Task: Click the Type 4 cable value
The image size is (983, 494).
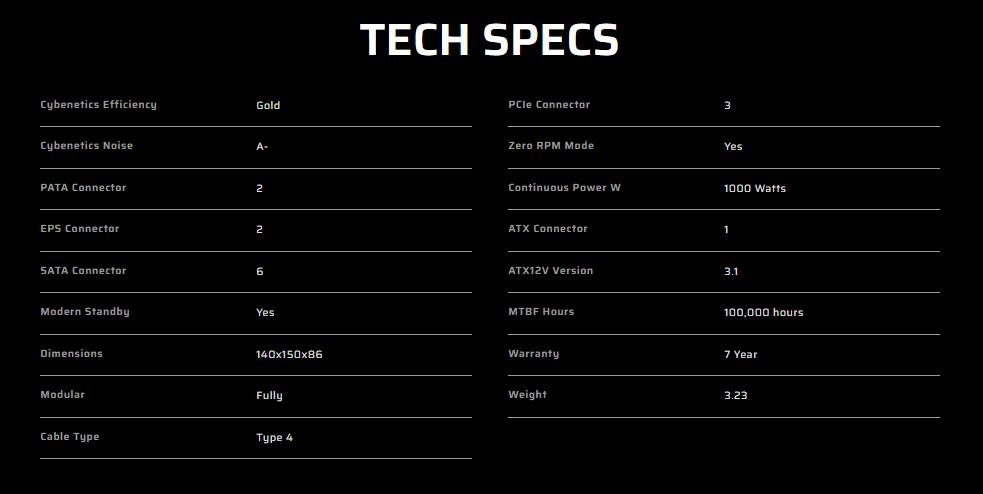Action: [274, 437]
